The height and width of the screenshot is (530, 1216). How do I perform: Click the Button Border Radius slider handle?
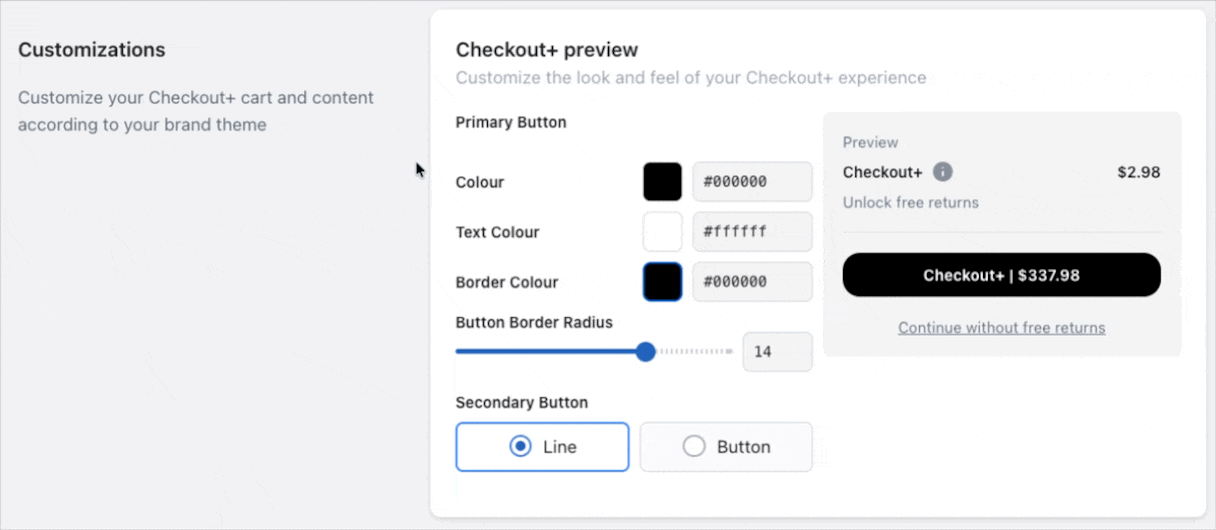click(646, 352)
